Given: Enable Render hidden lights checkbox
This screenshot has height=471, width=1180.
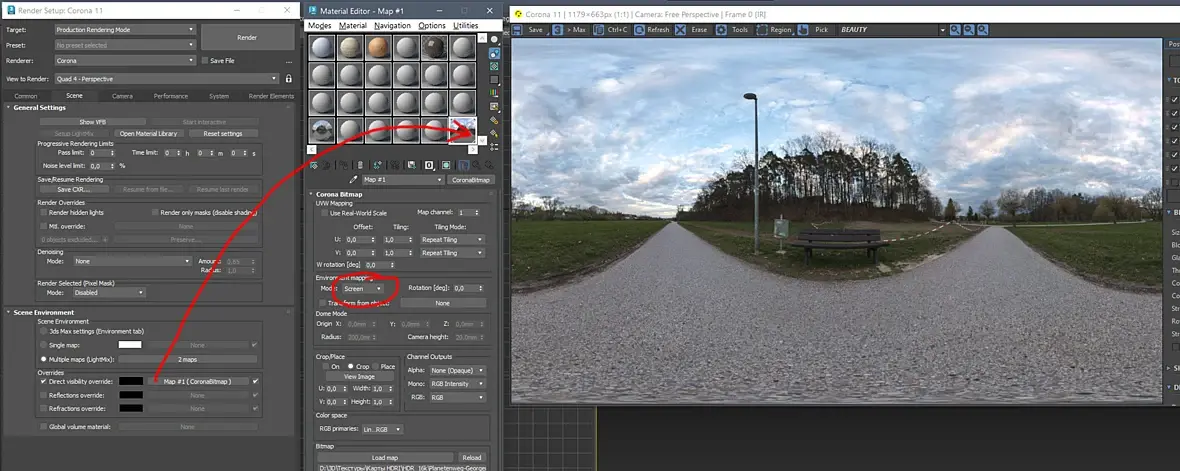Looking at the screenshot, I should tap(44, 213).
